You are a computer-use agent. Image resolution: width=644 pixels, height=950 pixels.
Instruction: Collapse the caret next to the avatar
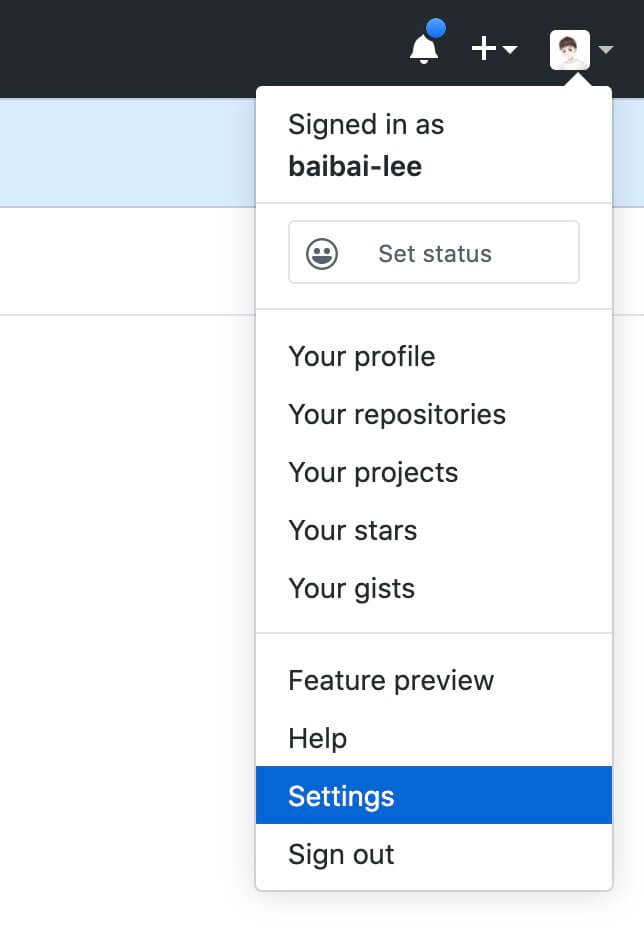605,49
